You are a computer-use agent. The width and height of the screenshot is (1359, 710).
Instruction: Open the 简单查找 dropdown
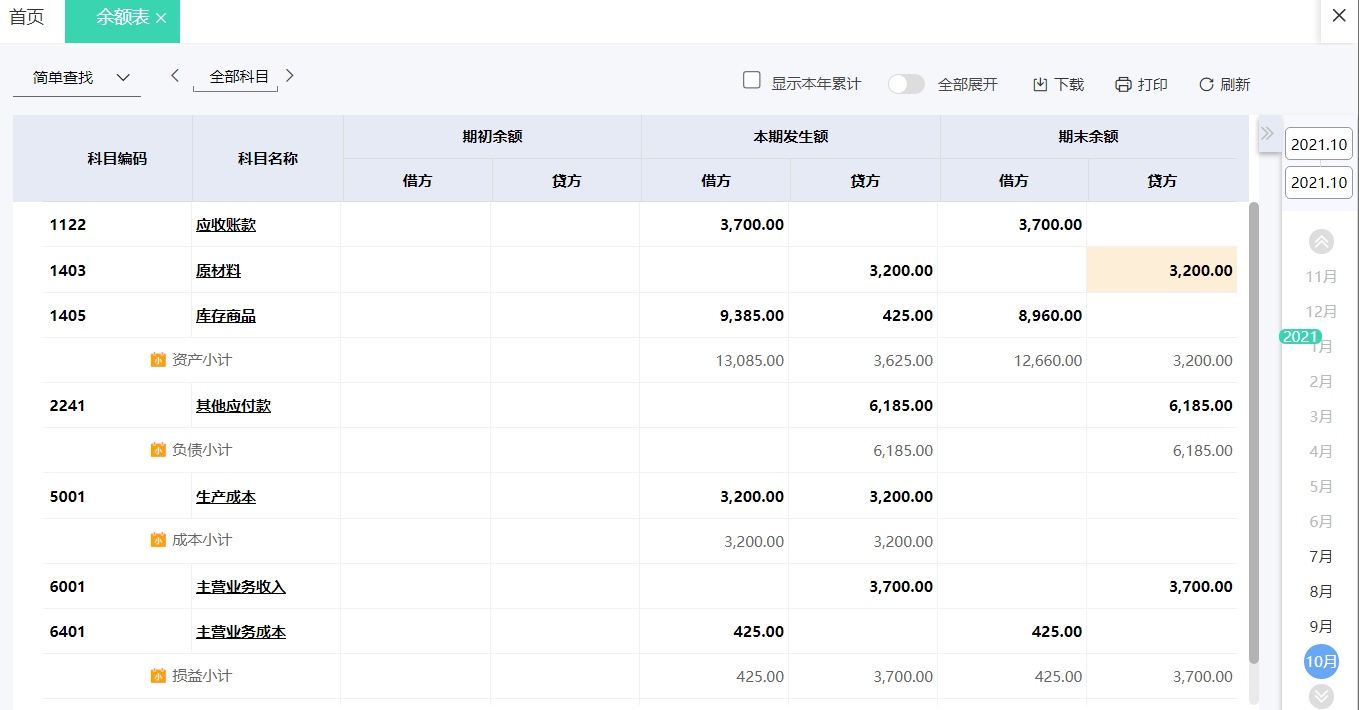(77, 78)
